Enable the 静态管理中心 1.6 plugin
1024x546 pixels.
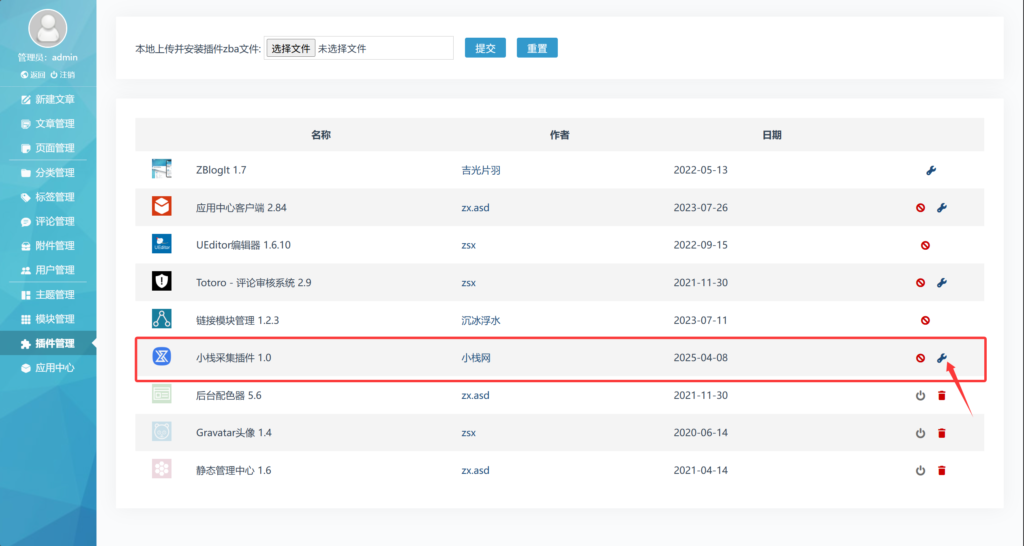pyautogui.click(x=920, y=470)
